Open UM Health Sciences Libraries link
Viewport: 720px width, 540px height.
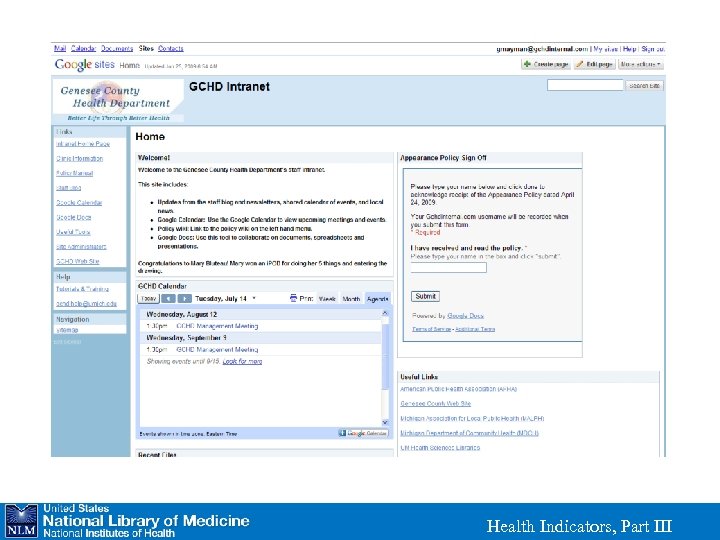[440, 448]
